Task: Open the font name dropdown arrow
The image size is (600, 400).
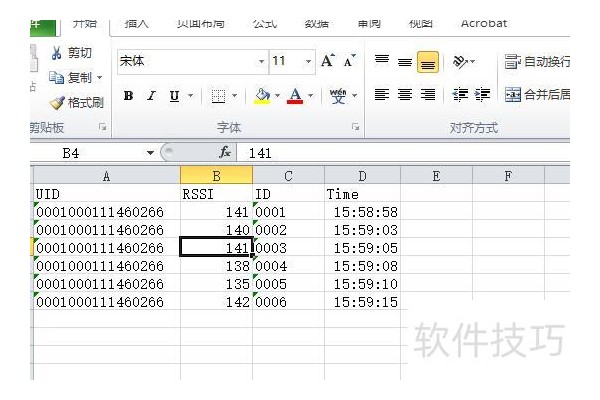Action: pos(261,61)
